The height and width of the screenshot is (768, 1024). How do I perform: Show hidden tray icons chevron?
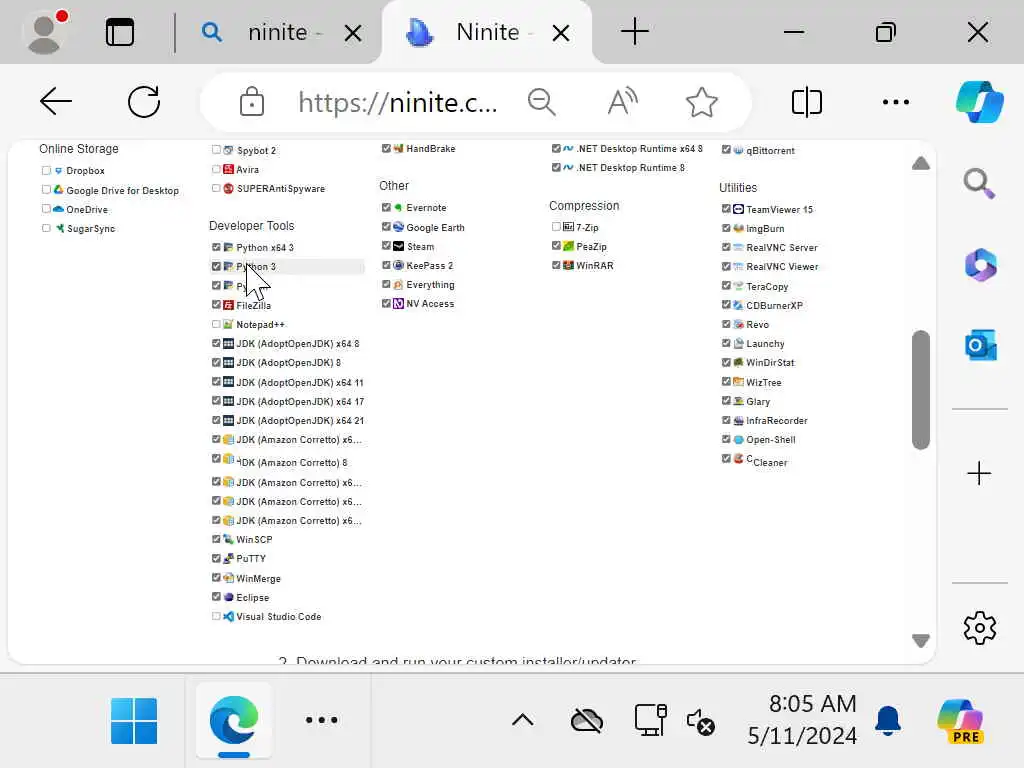click(x=522, y=720)
